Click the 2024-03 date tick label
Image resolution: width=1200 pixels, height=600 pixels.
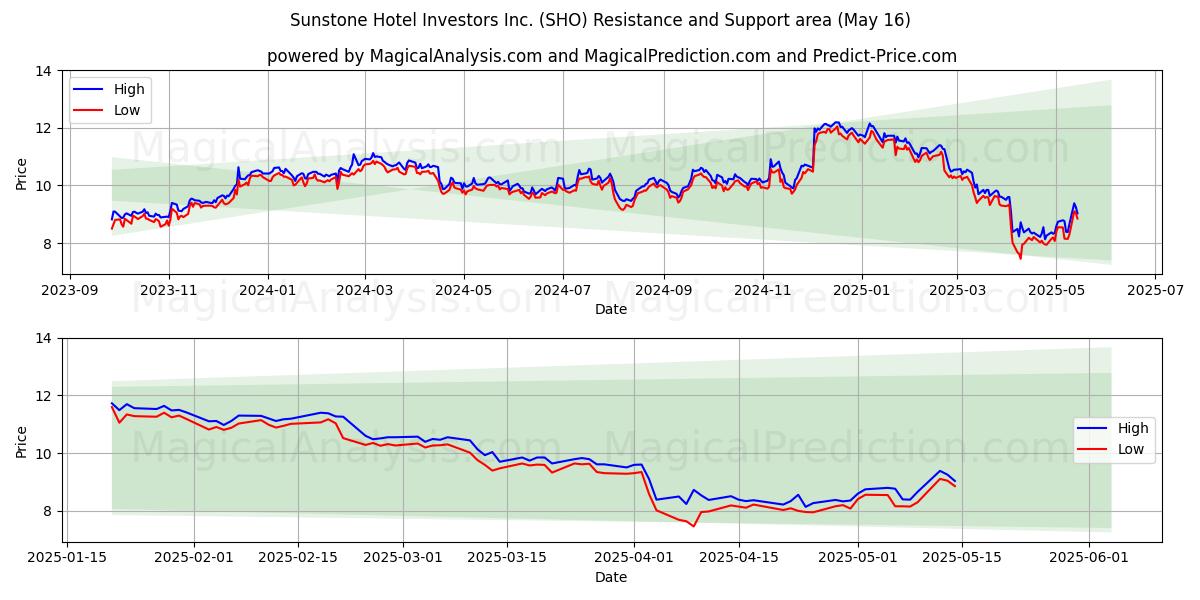[364, 291]
